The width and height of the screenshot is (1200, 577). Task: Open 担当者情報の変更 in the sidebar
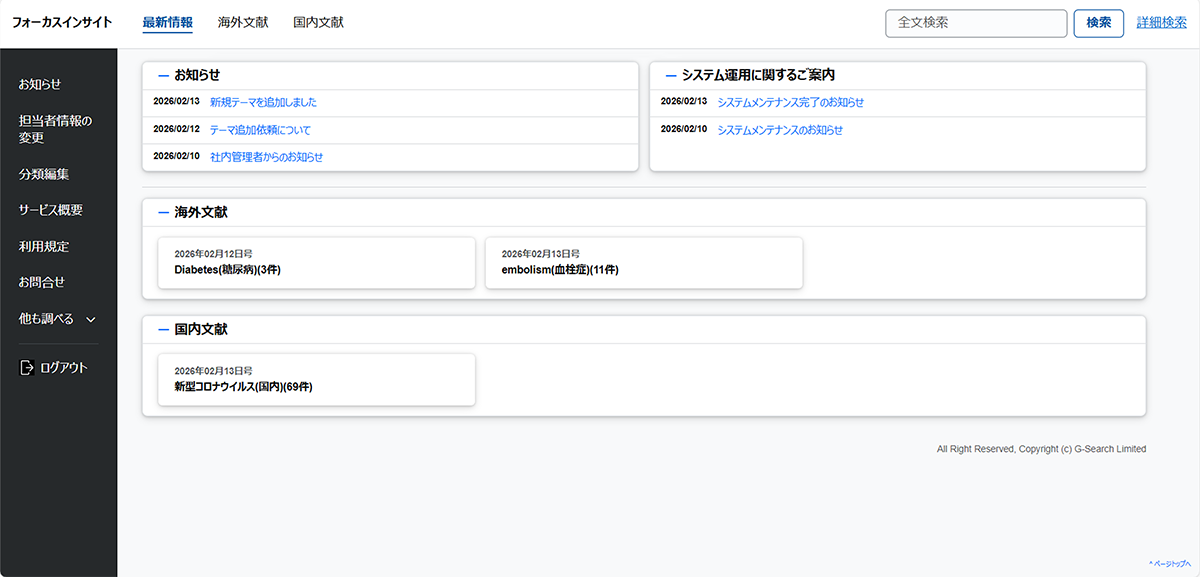click(x=55, y=129)
